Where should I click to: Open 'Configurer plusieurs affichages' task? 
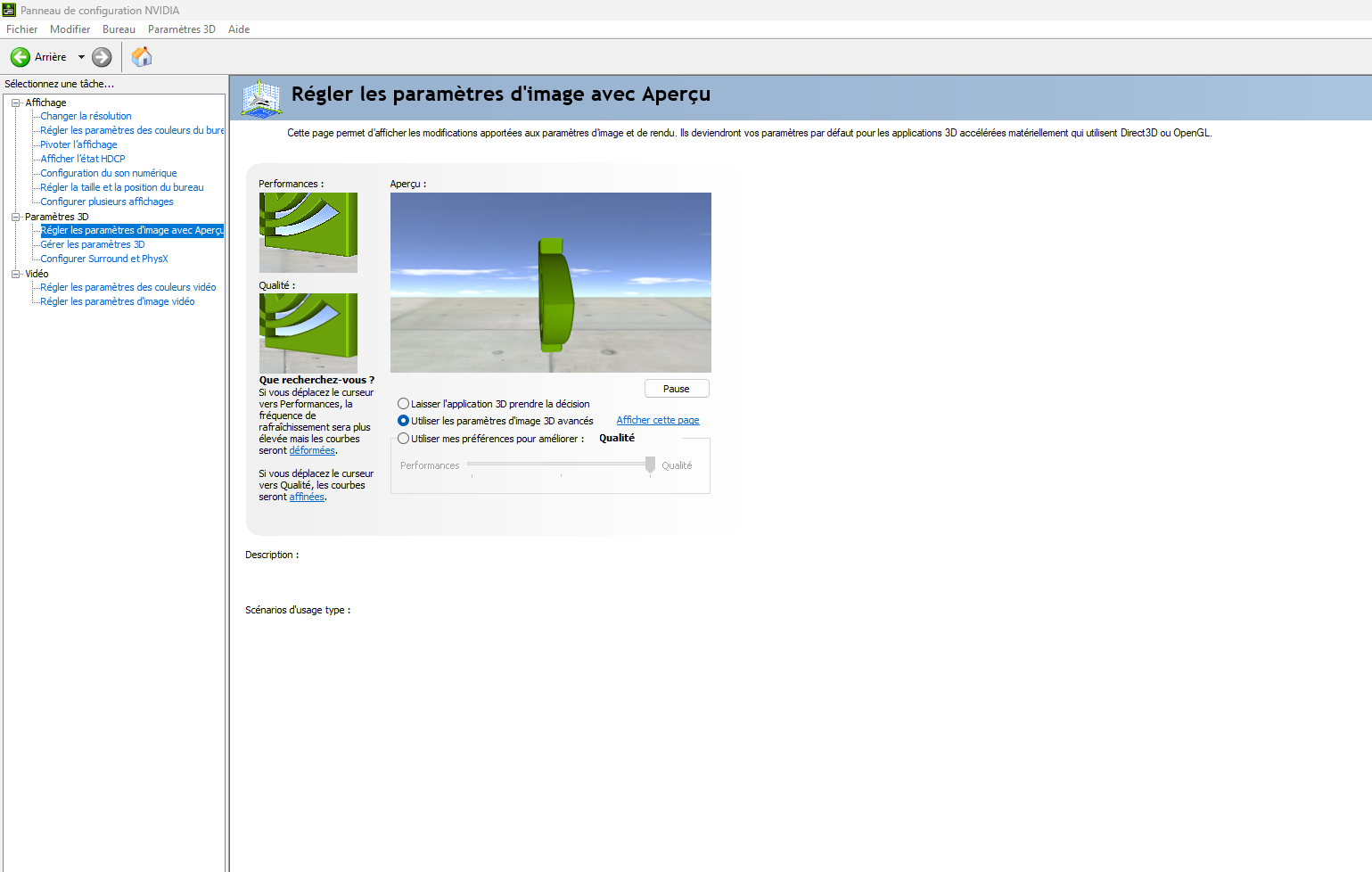[107, 202]
